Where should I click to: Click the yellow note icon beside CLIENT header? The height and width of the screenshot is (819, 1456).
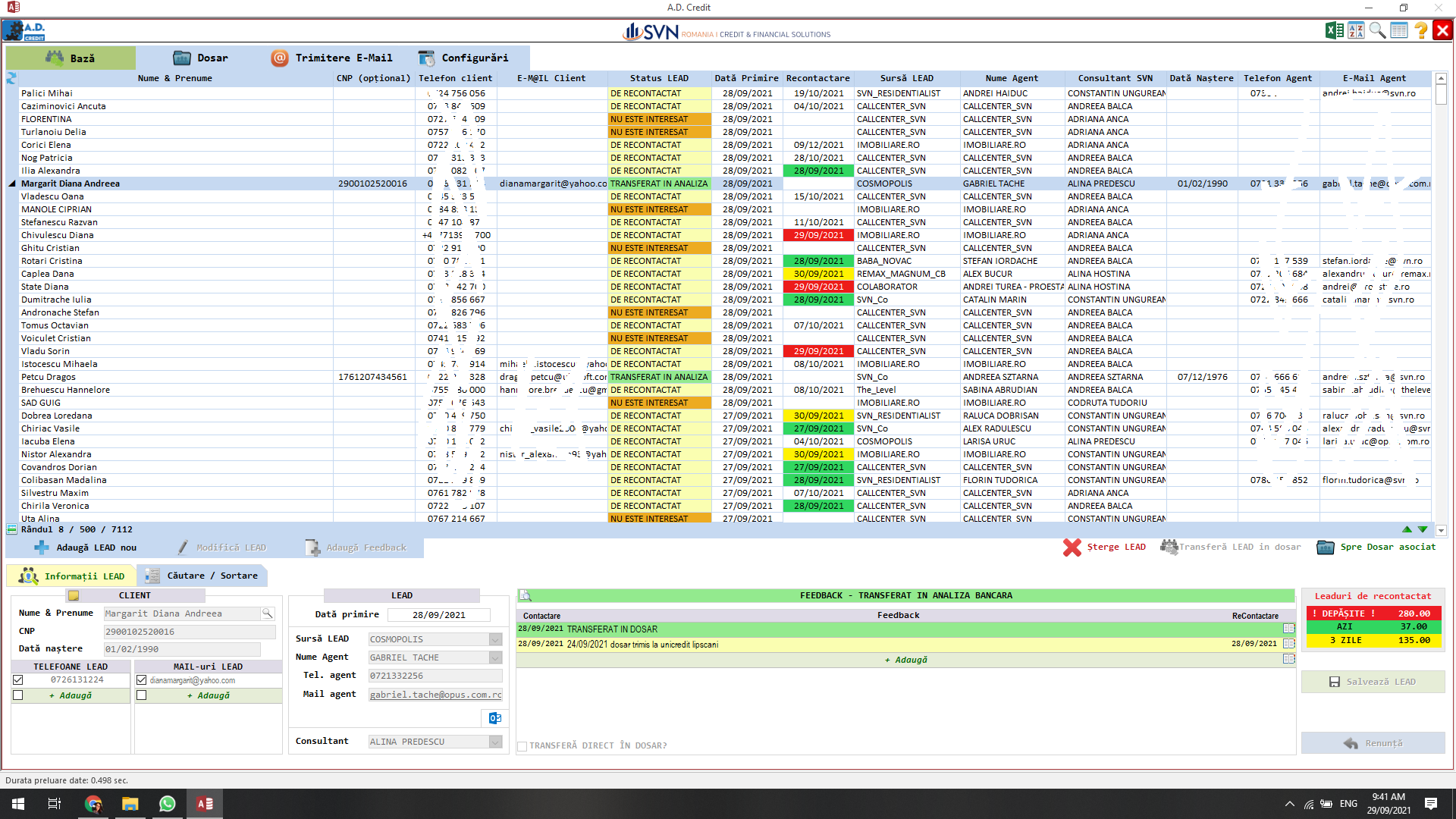pos(74,595)
